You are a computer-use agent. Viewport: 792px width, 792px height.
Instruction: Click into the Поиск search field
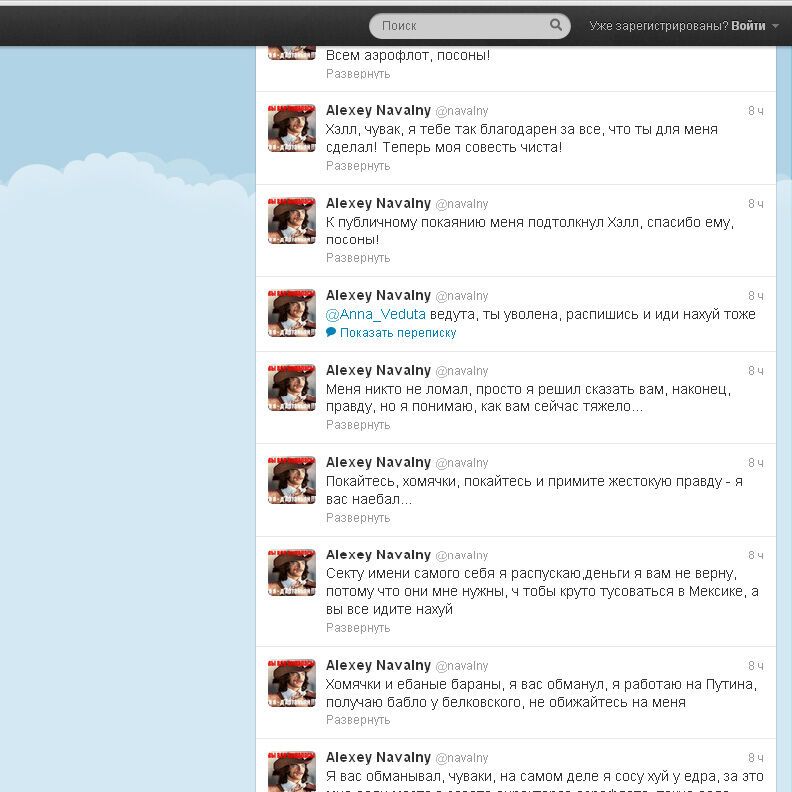click(460, 25)
